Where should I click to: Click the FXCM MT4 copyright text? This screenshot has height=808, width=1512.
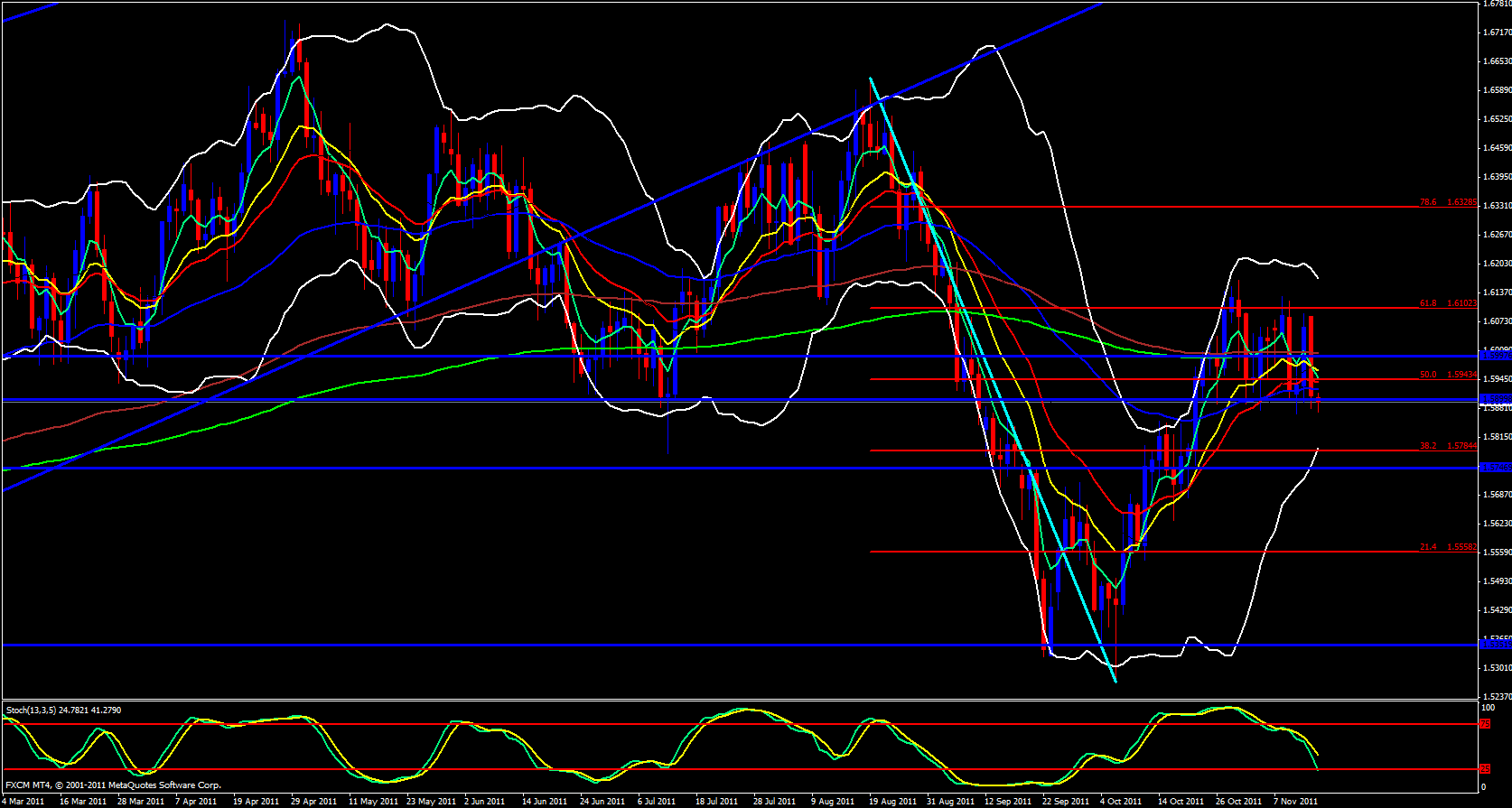(x=113, y=785)
